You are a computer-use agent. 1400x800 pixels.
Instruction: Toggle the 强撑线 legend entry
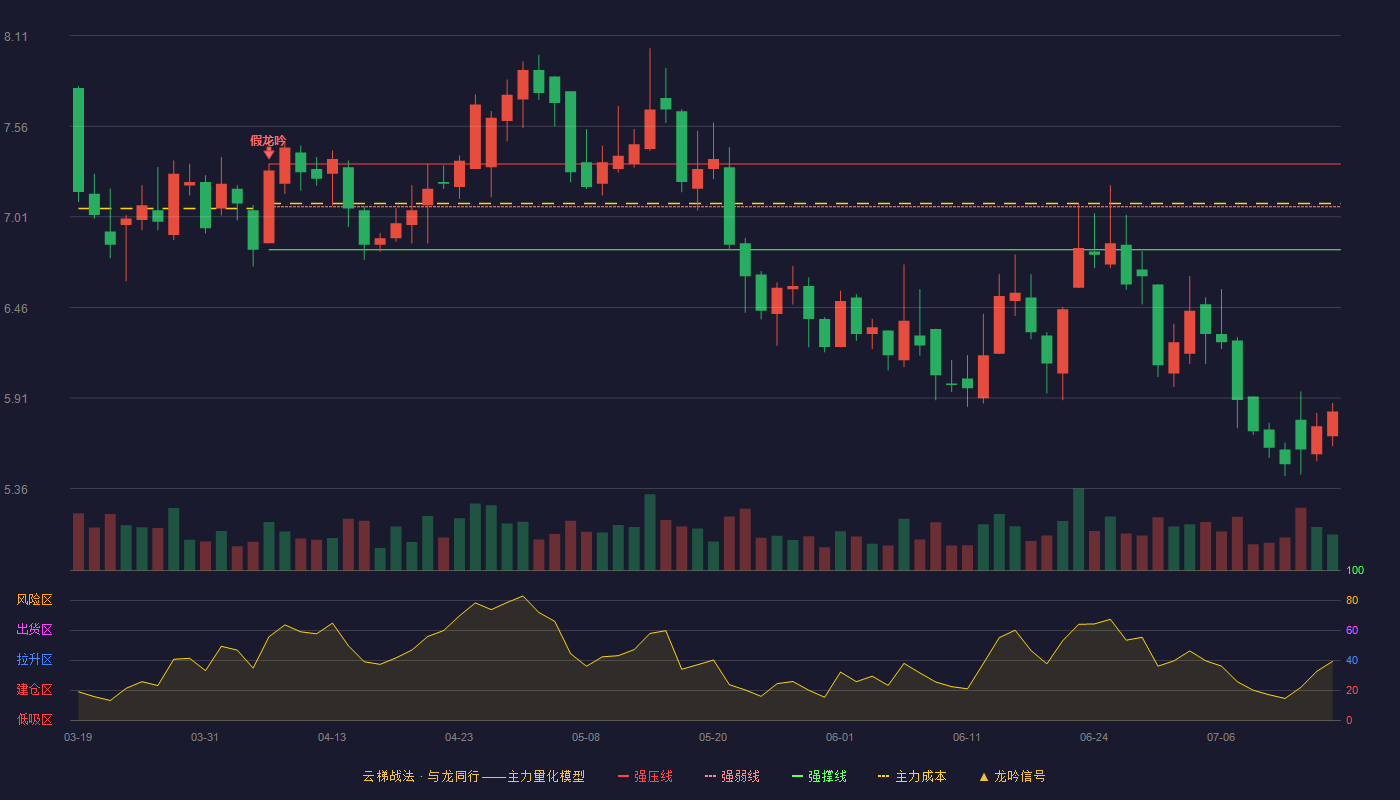pyautogui.click(x=819, y=776)
